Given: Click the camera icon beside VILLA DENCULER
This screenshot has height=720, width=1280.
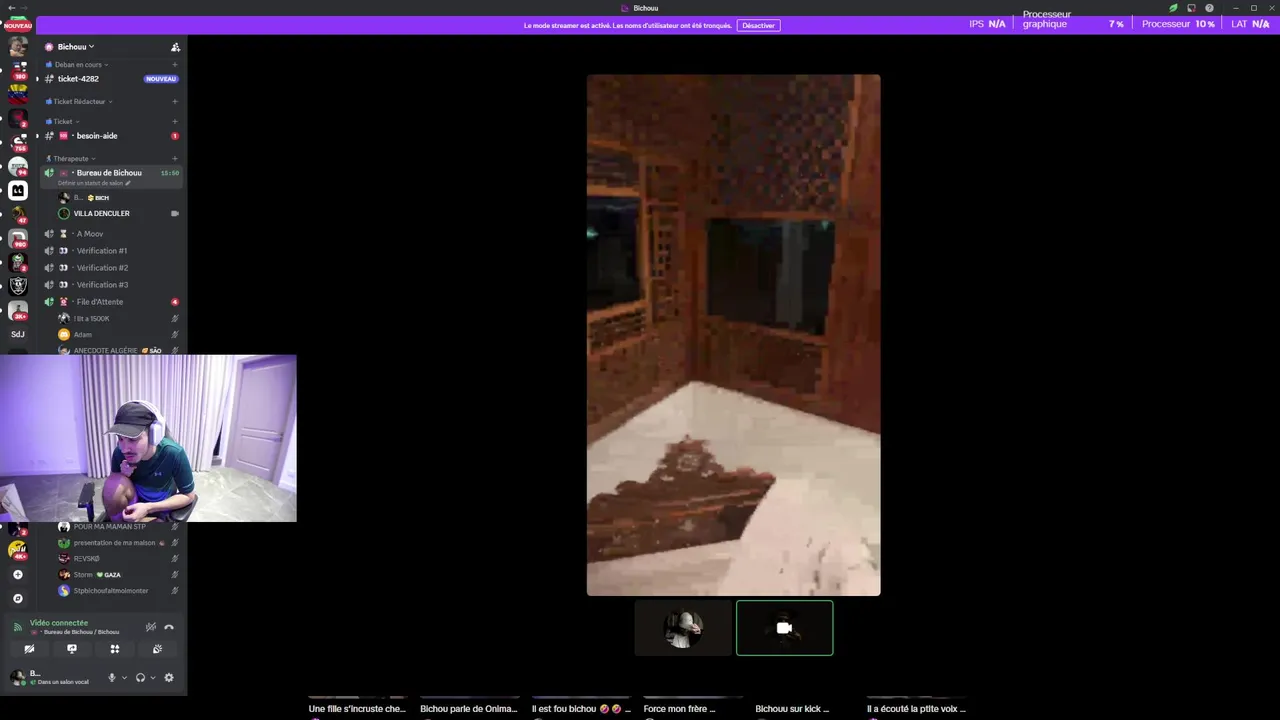Looking at the screenshot, I should click(x=175, y=214).
